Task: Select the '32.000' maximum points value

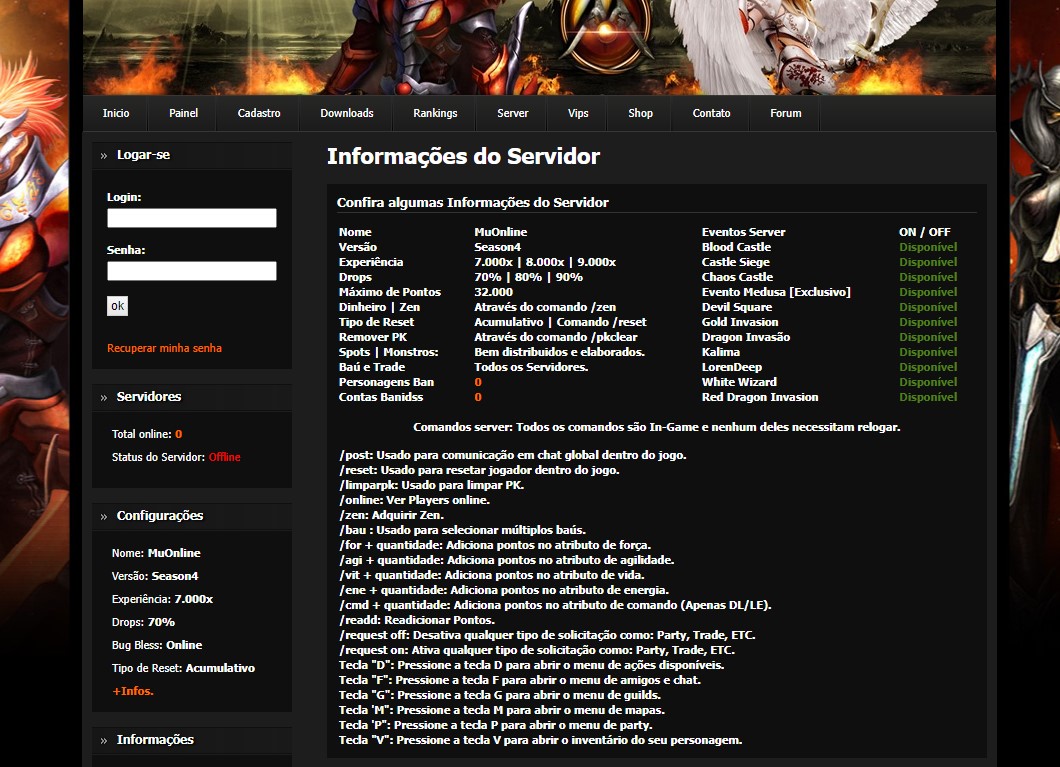Action: [x=493, y=292]
